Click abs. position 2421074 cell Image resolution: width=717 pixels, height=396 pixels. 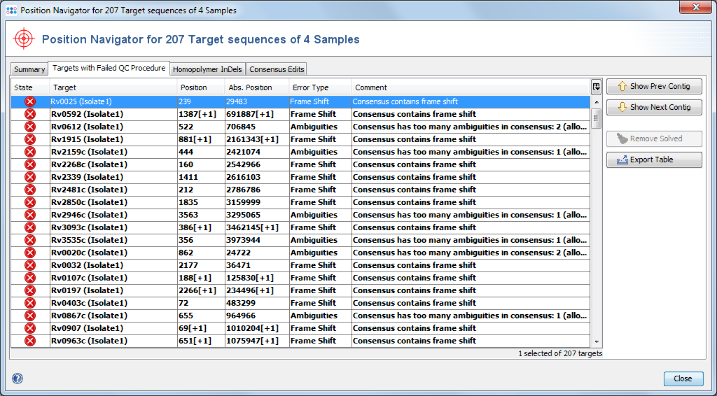(x=257, y=152)
